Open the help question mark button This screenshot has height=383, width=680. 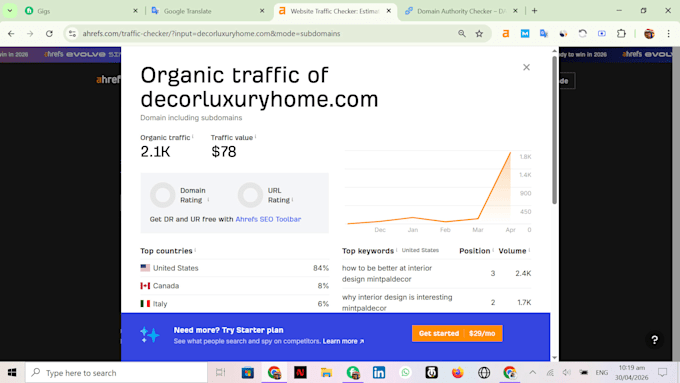(654, 340)
